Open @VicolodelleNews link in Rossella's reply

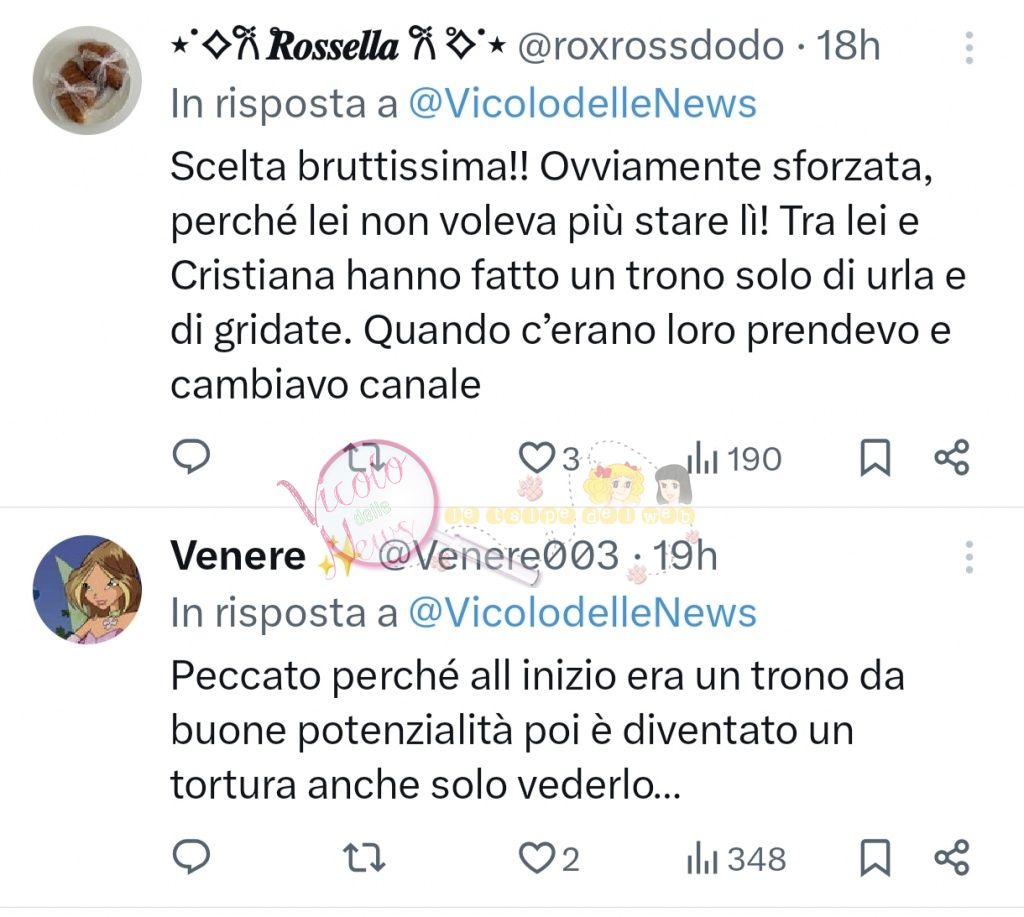pyautogui.click(x=582, y=103)
